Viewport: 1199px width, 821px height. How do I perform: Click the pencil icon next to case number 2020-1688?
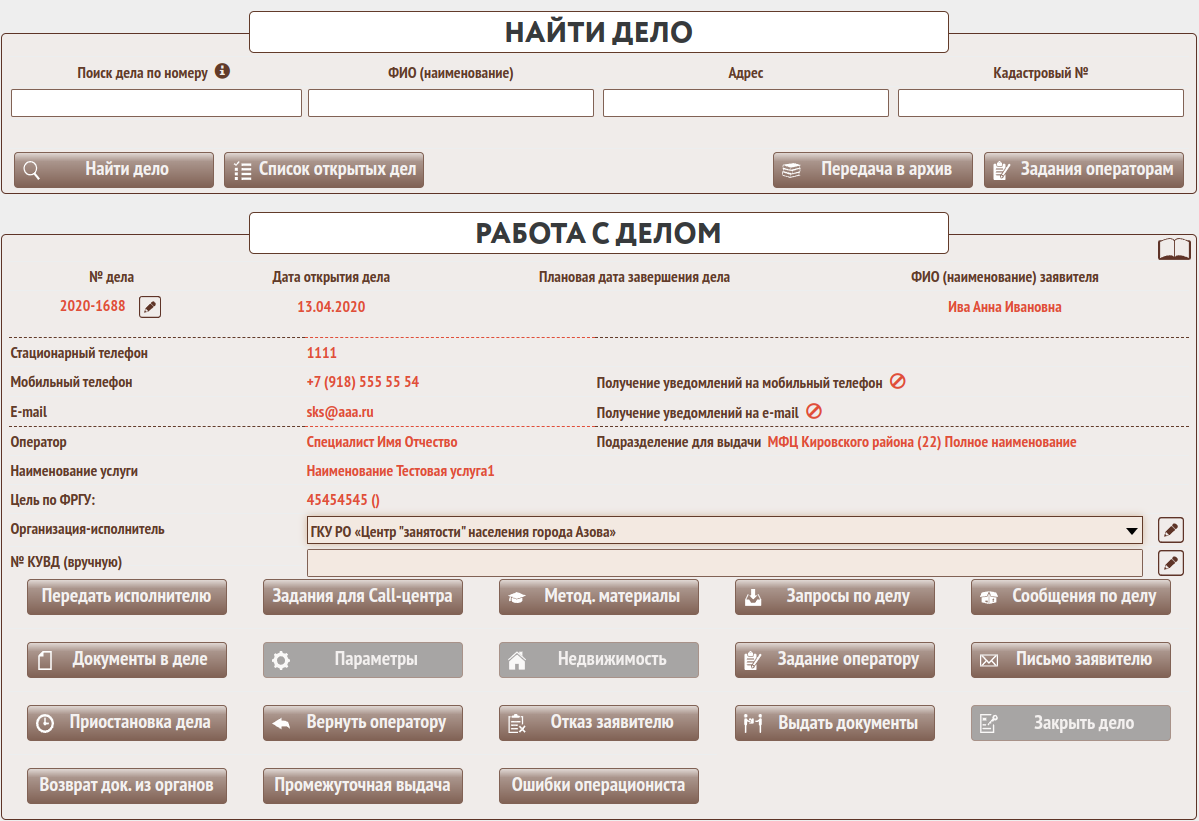(150, 307)
